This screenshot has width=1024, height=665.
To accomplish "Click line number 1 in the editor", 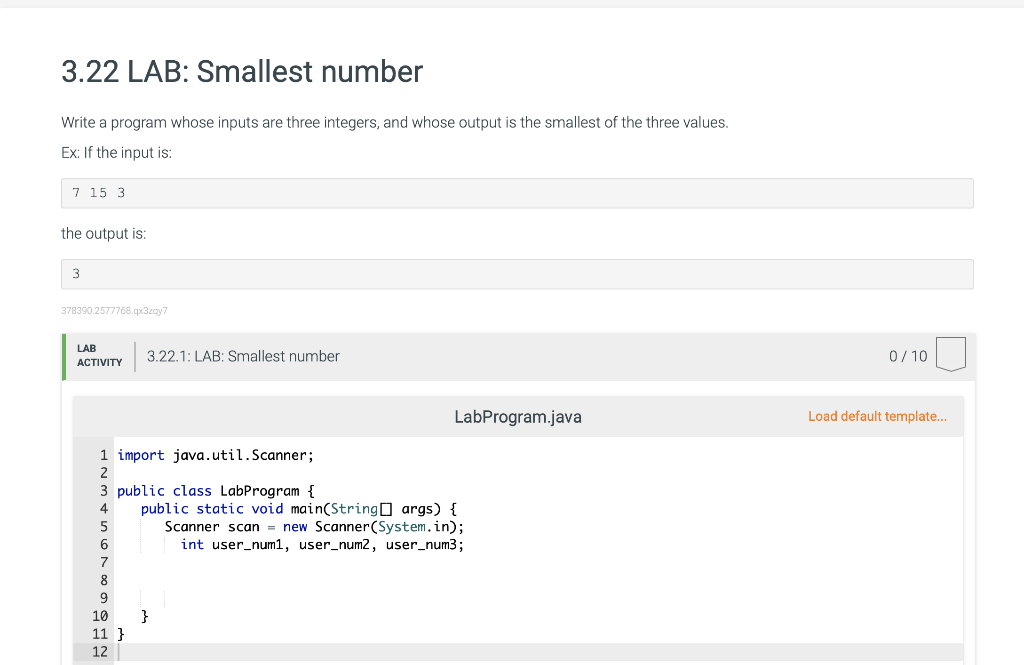I will tap(103, 455).
